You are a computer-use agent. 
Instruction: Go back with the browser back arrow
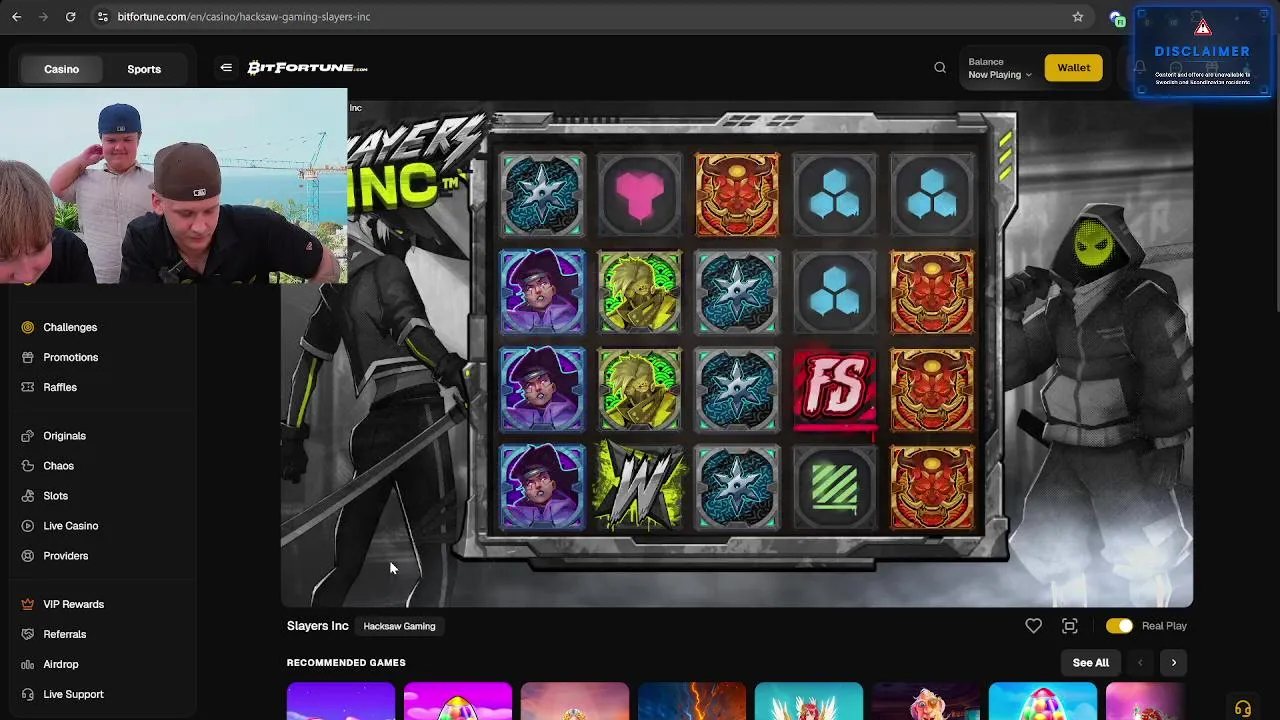point(16,17)
